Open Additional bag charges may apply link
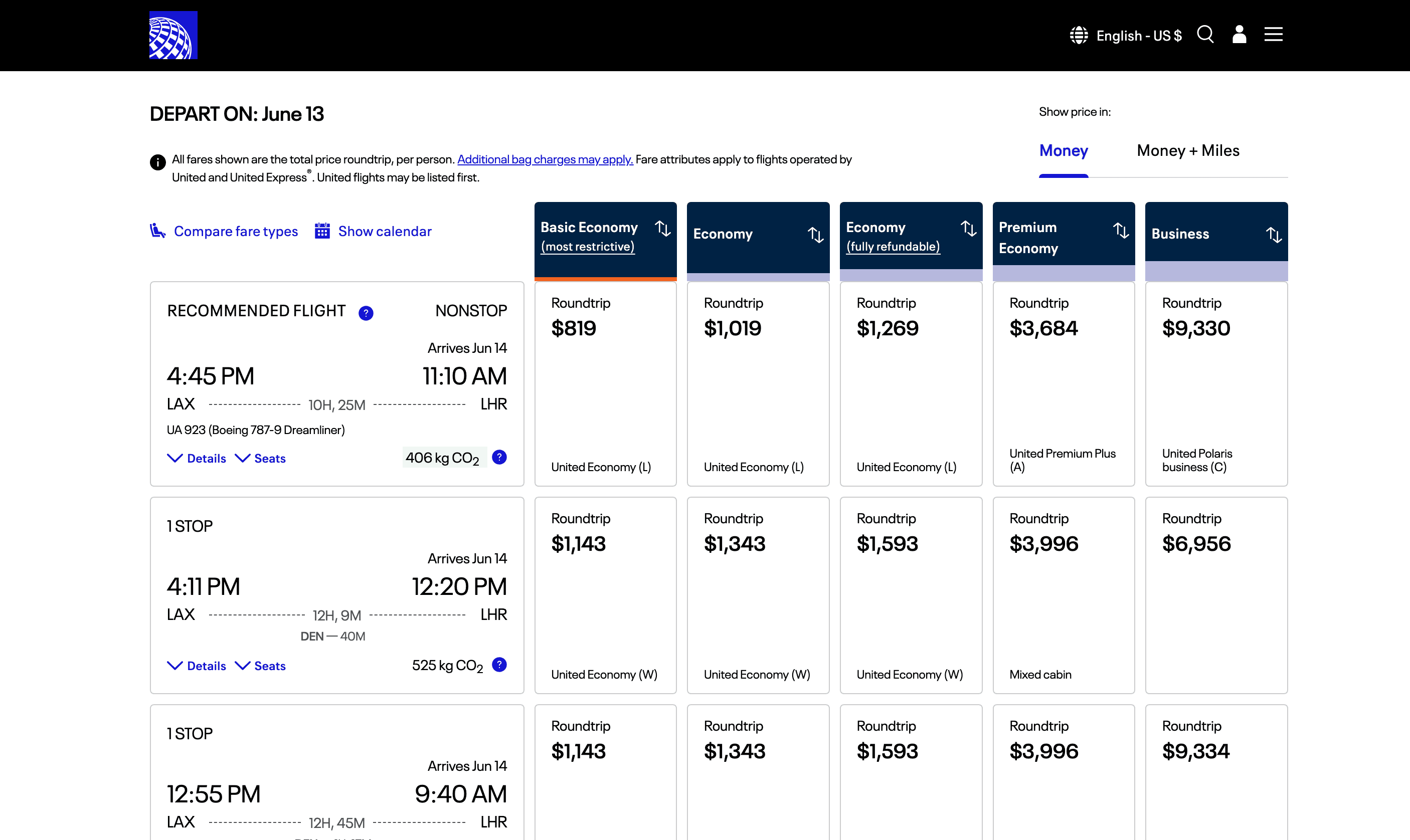The width and height of the screenshot is (1410, 840). [545, 159]
